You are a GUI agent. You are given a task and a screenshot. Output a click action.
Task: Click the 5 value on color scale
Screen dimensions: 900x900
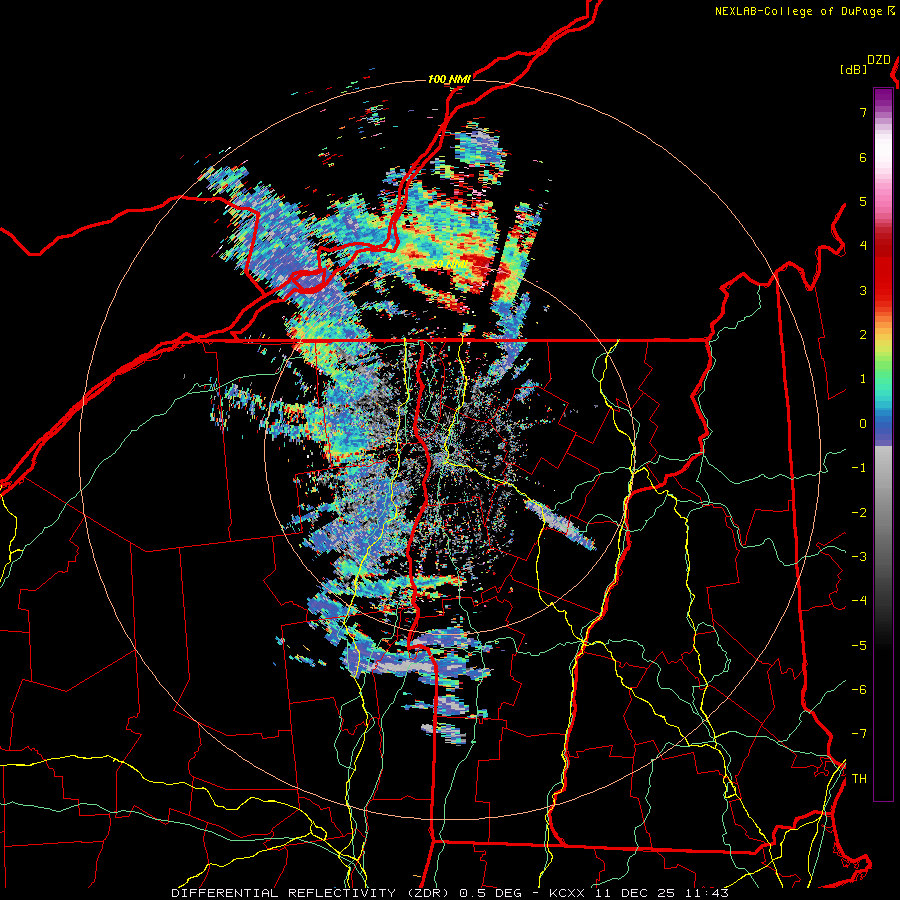point(863,201)
